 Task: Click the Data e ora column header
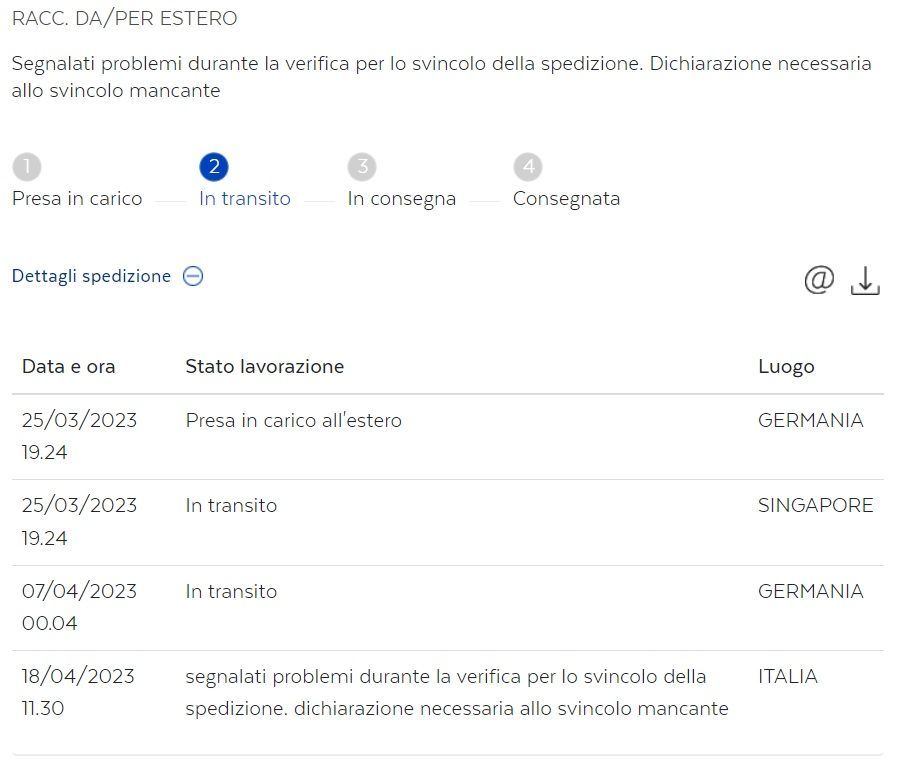pos(69,367)
